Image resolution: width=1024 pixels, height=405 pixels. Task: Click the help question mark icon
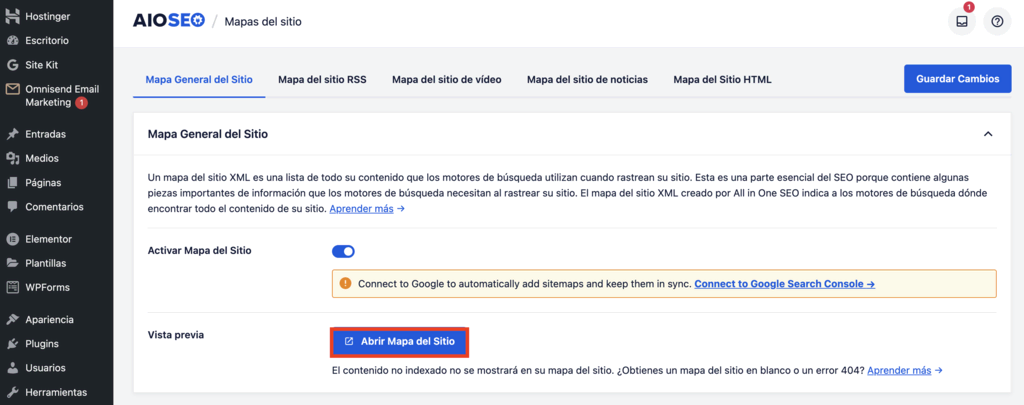click(997, 21)
